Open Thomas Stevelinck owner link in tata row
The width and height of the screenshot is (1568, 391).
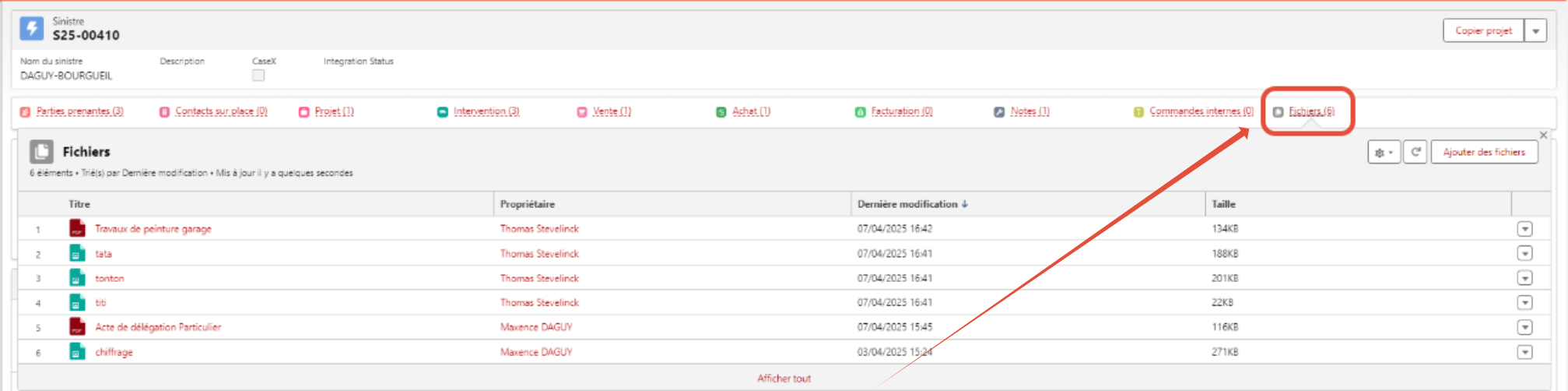click(x=539, y=254)
